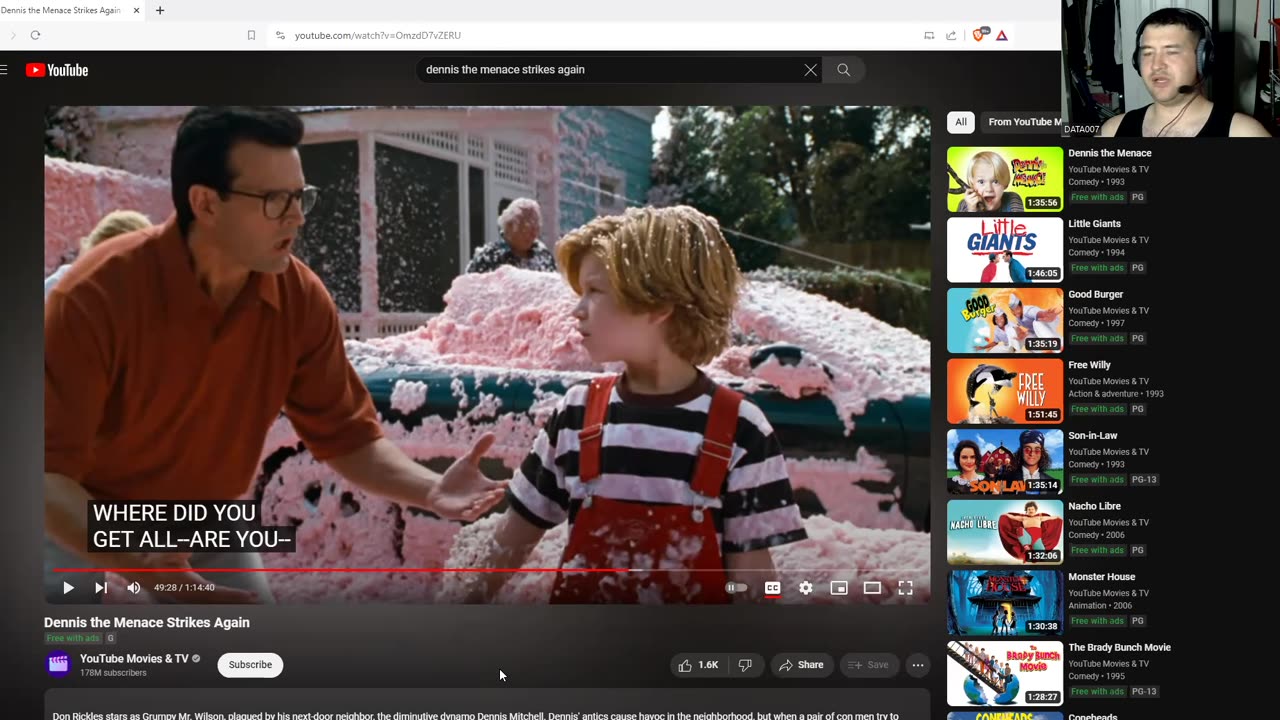
Task: Click the Monster House title
Action: (x=1101, y=577)
